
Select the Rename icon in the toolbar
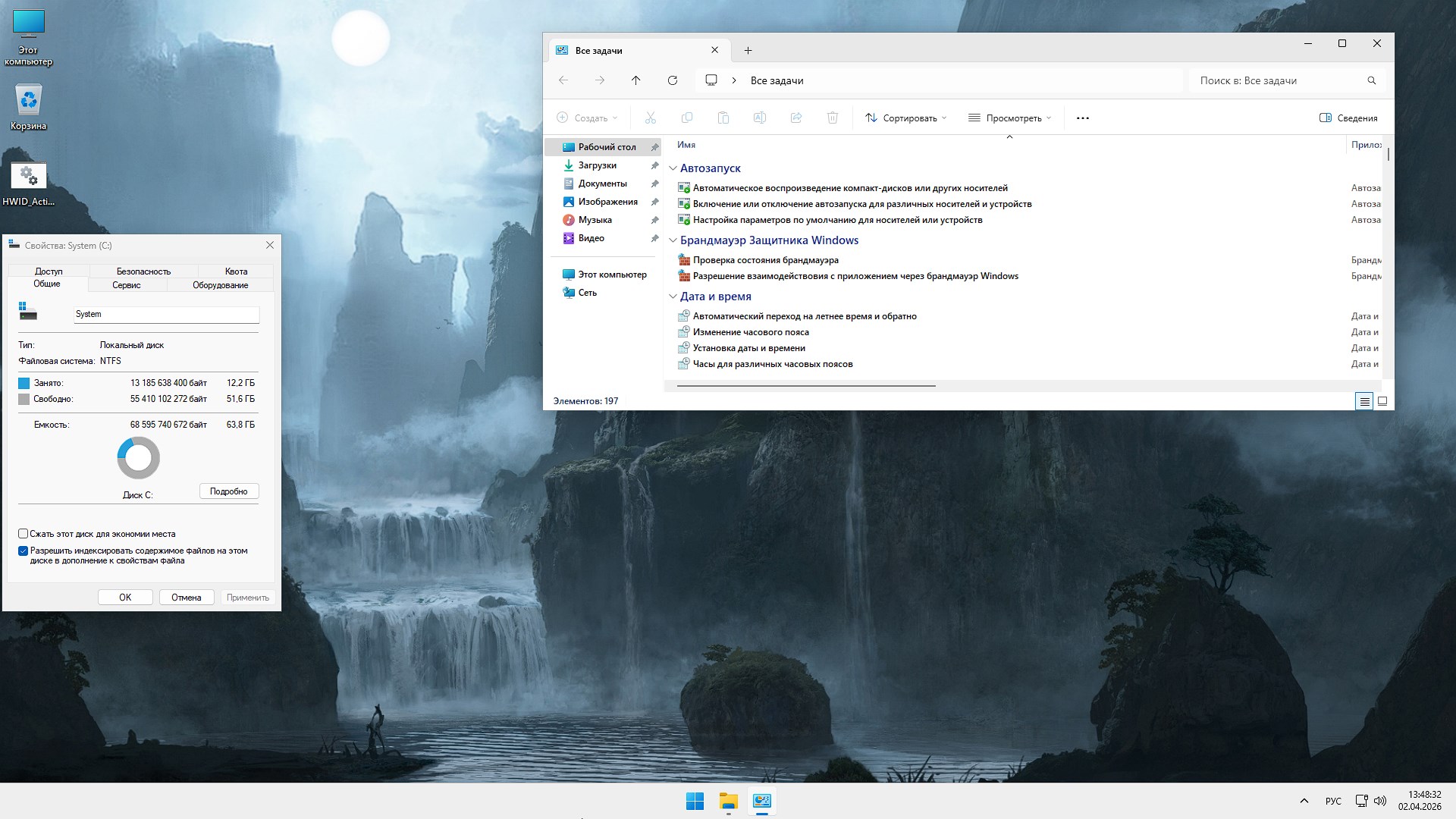pos(760,118)
